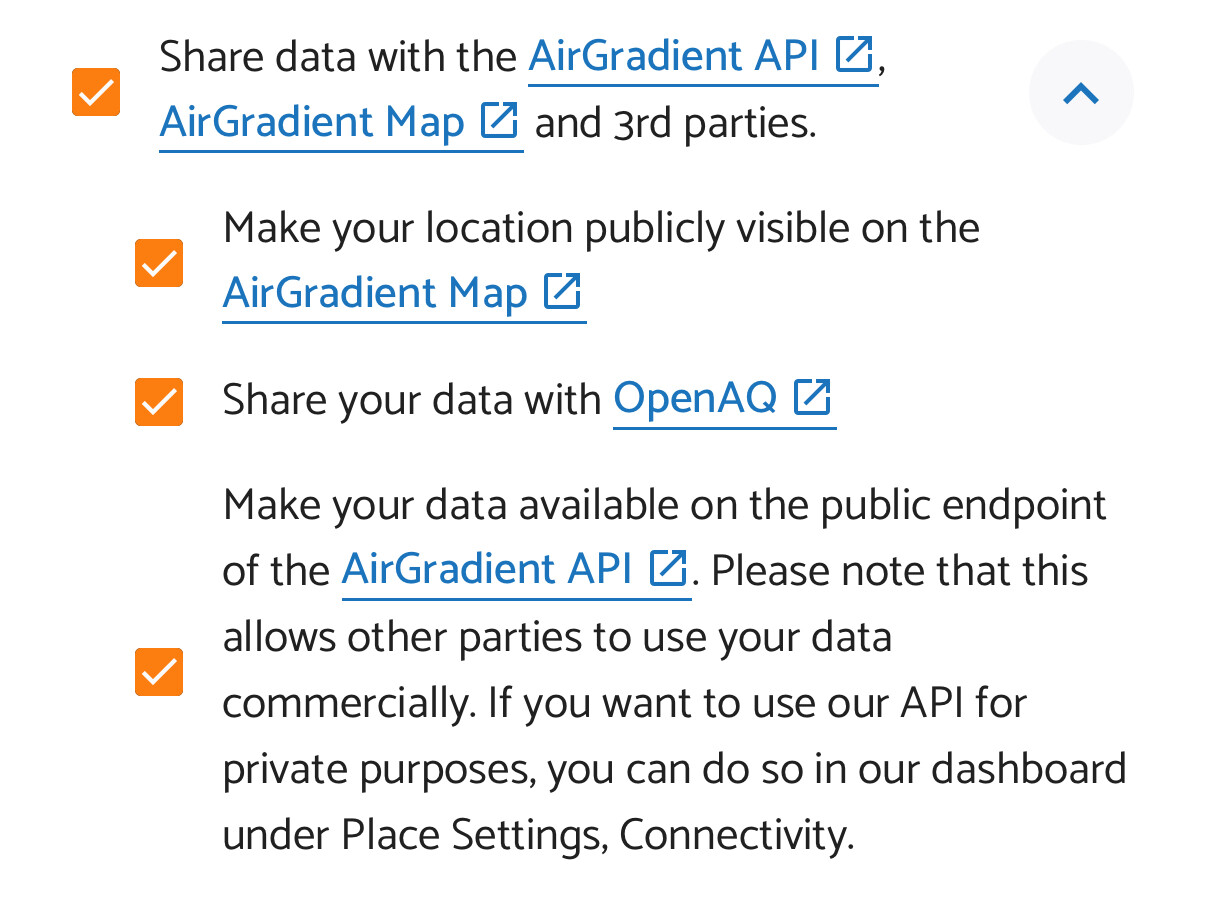Click external-link icon beside first AirGradient Map

pyautogui.click(x=498, y=121)
